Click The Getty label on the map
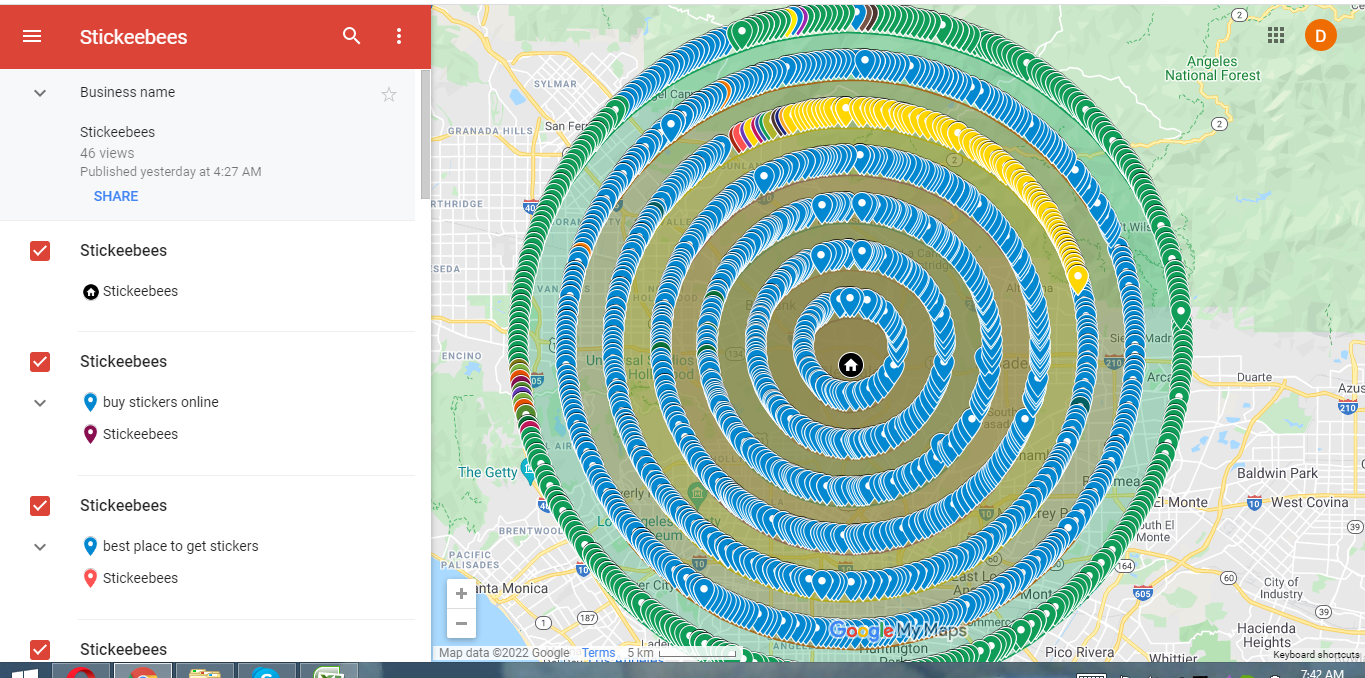Screen dimensions: 1365x678 click(488, 472)
